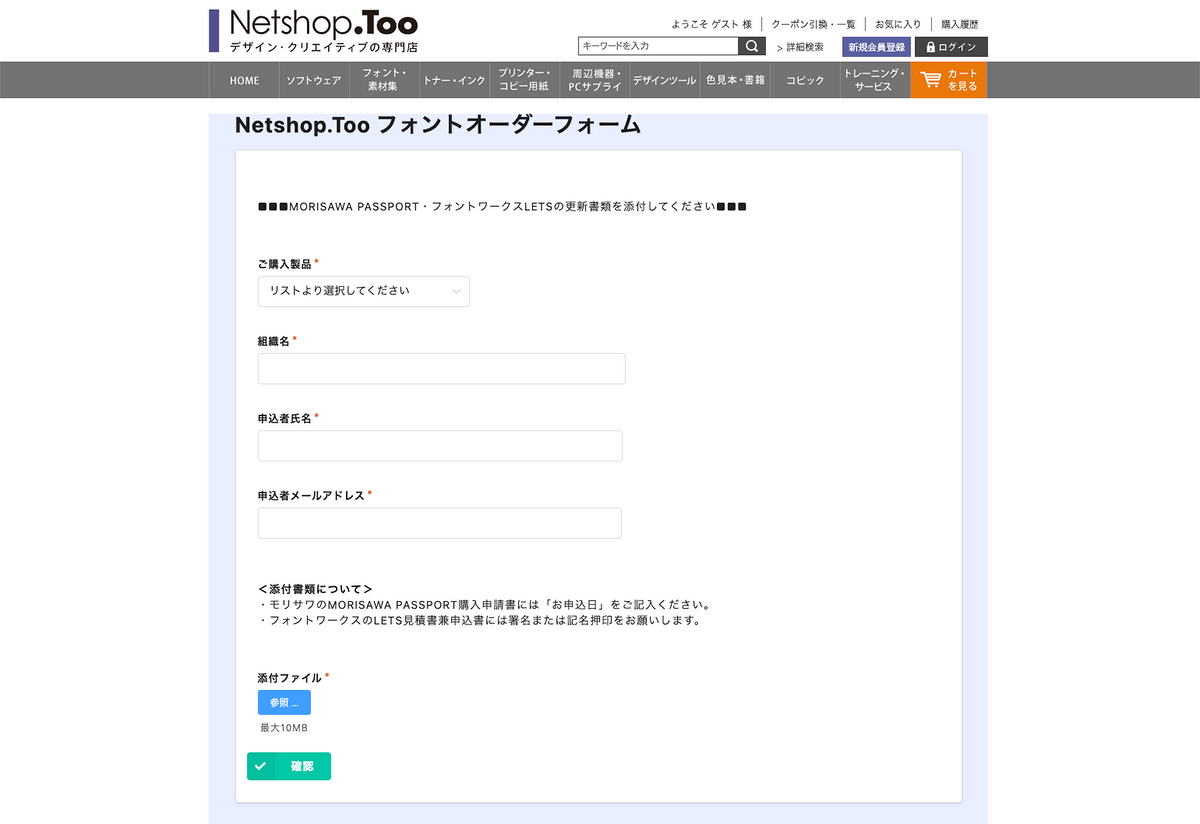Open the 詳細検索 link
Viewport: 1200px width, 824px height.
pos(800,47)
